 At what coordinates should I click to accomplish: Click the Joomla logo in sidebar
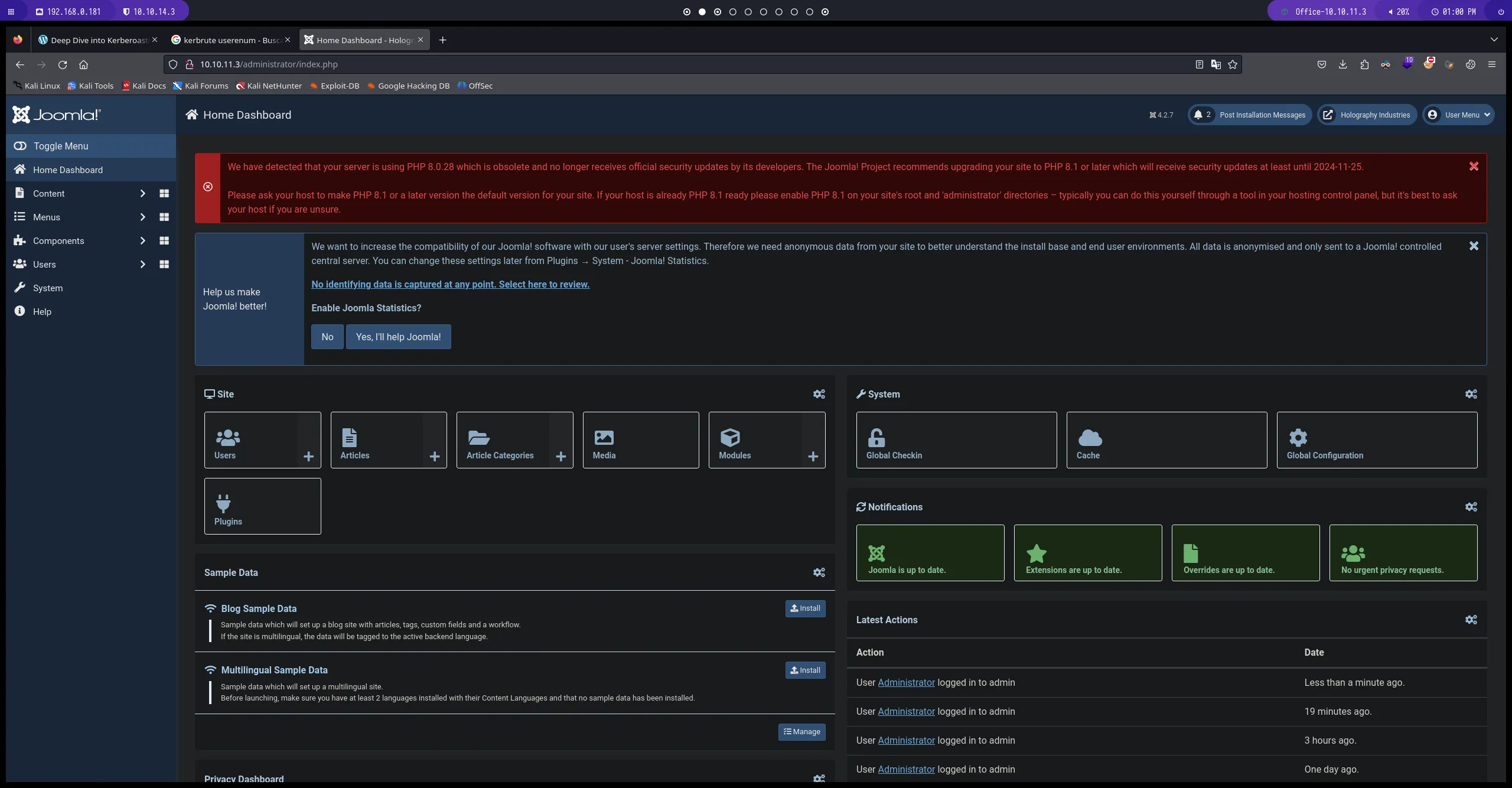[57, 115]
